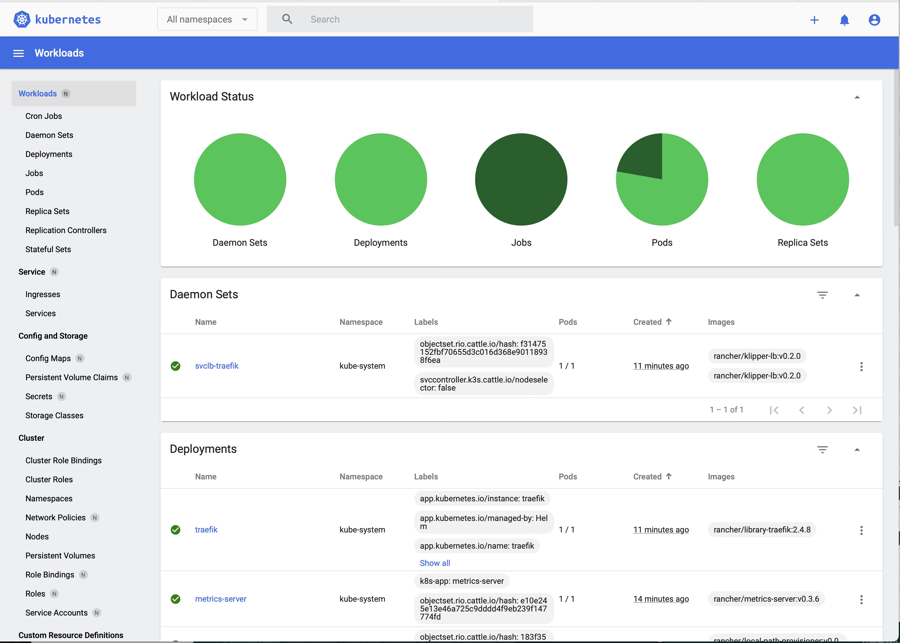Click the k8s-app: metrics-server label chip
Viewport: 900px width, 643px height.
pos(461,581)
